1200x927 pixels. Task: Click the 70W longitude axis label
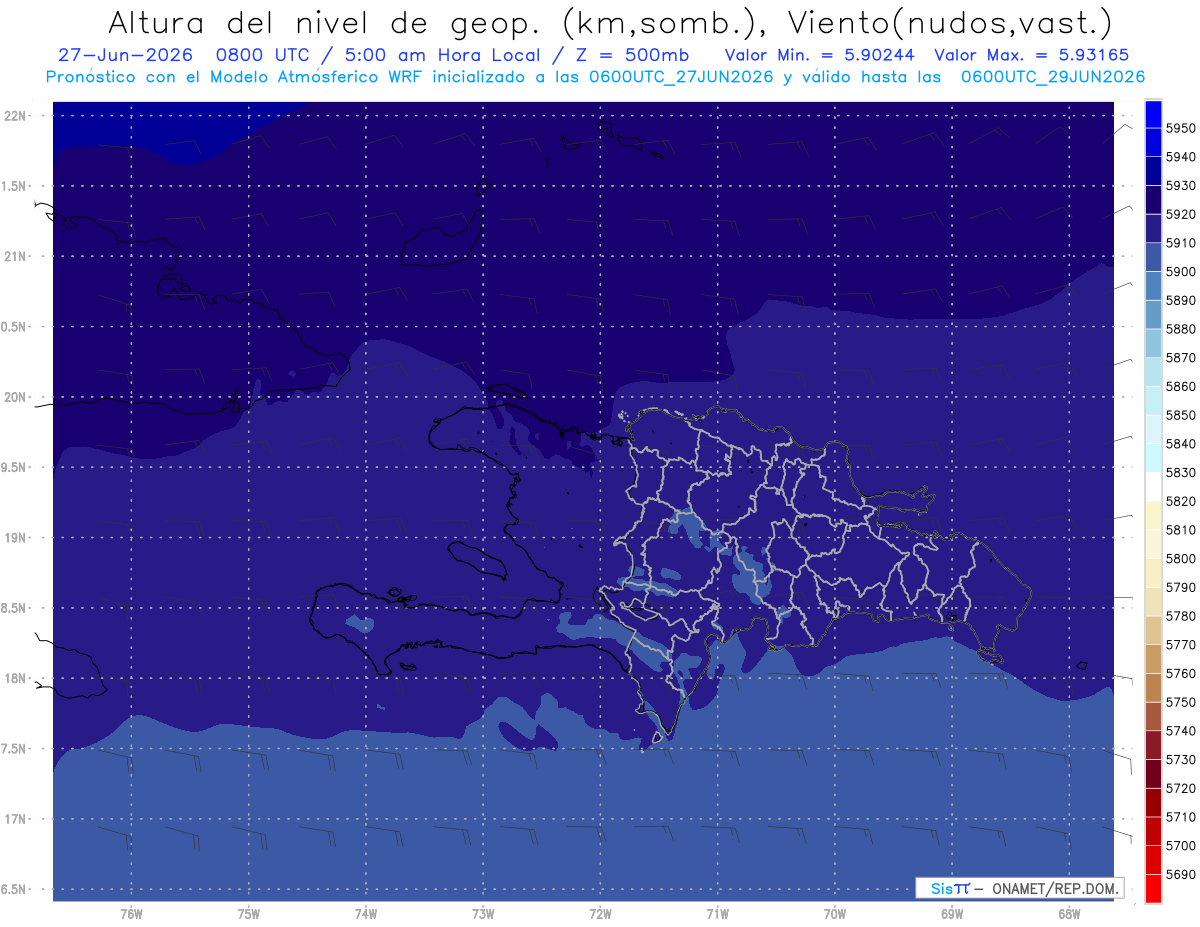pos(835,914)
